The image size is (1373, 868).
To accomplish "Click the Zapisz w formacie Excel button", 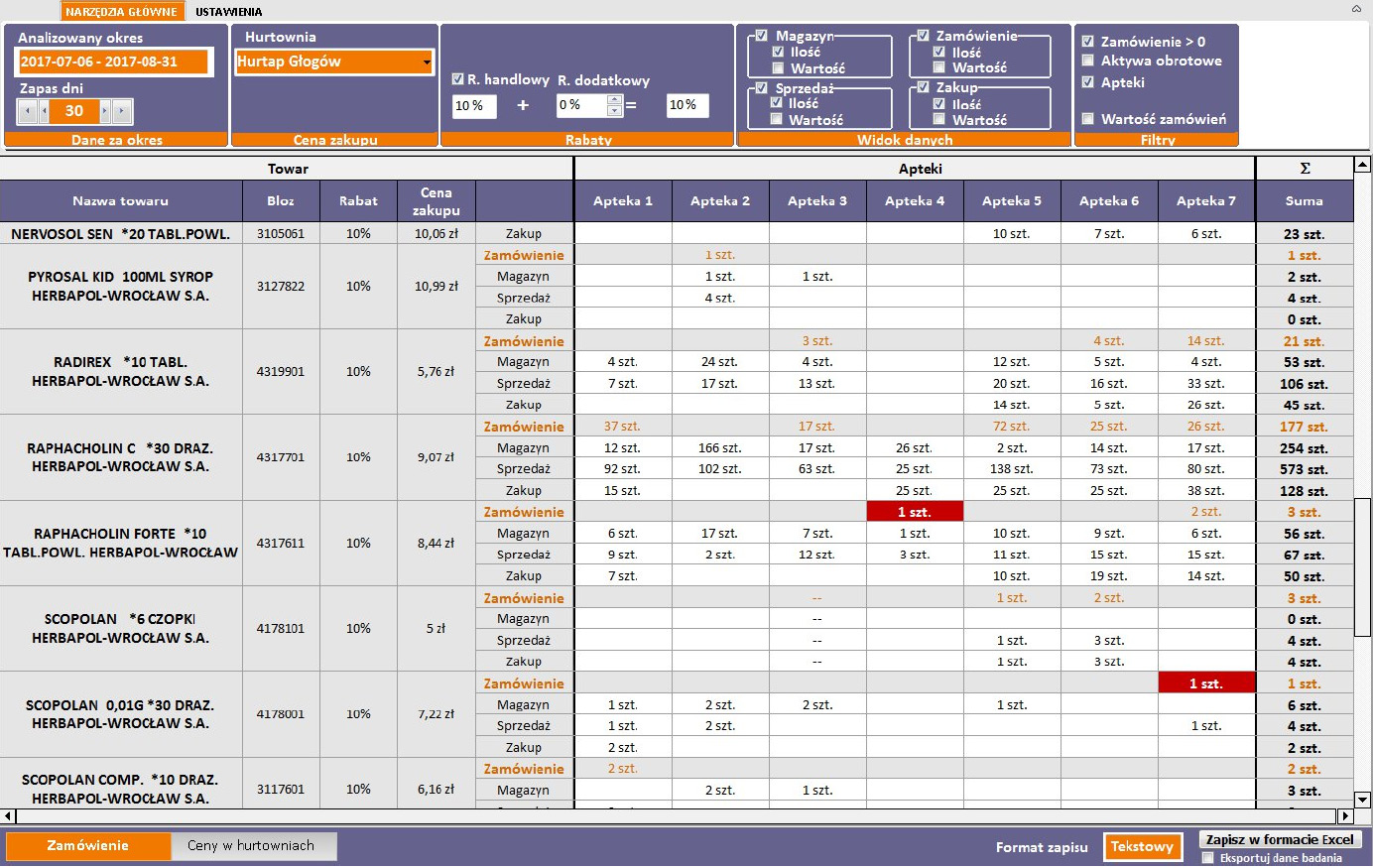I will [x=1281, y=839].
